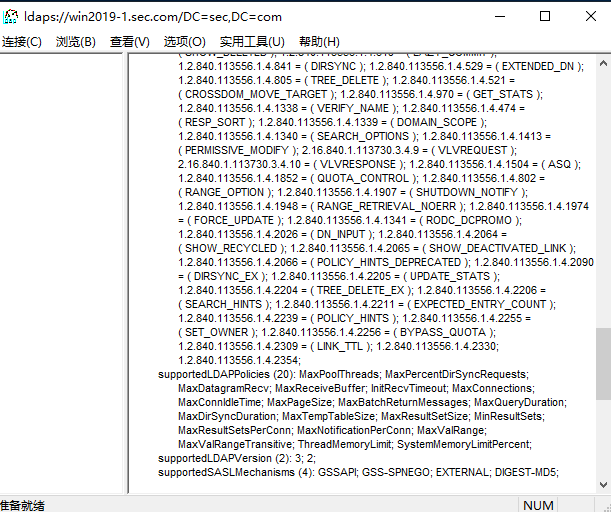Minimize the ldaps connection window
Image resolution: width=611 pixels, height=512 pixels.
pyautogui.click(x=497, y=17)
